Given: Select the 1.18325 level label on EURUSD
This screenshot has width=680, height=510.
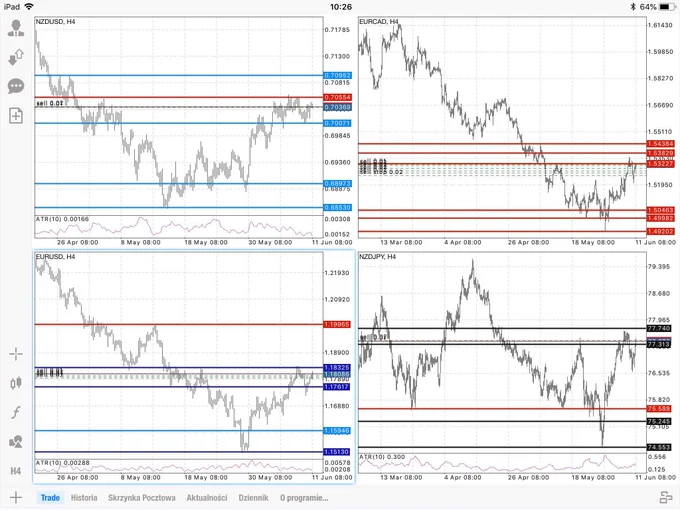Looking at the screenshot, I should pos(337,367).
